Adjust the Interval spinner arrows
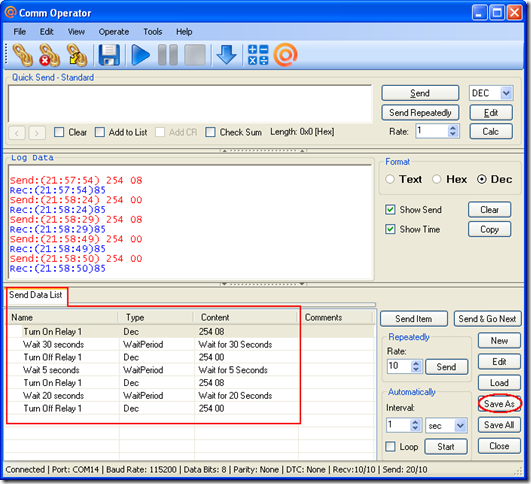Image resolution: width=531 pixels, height=484 pixels. coord(415,425)
